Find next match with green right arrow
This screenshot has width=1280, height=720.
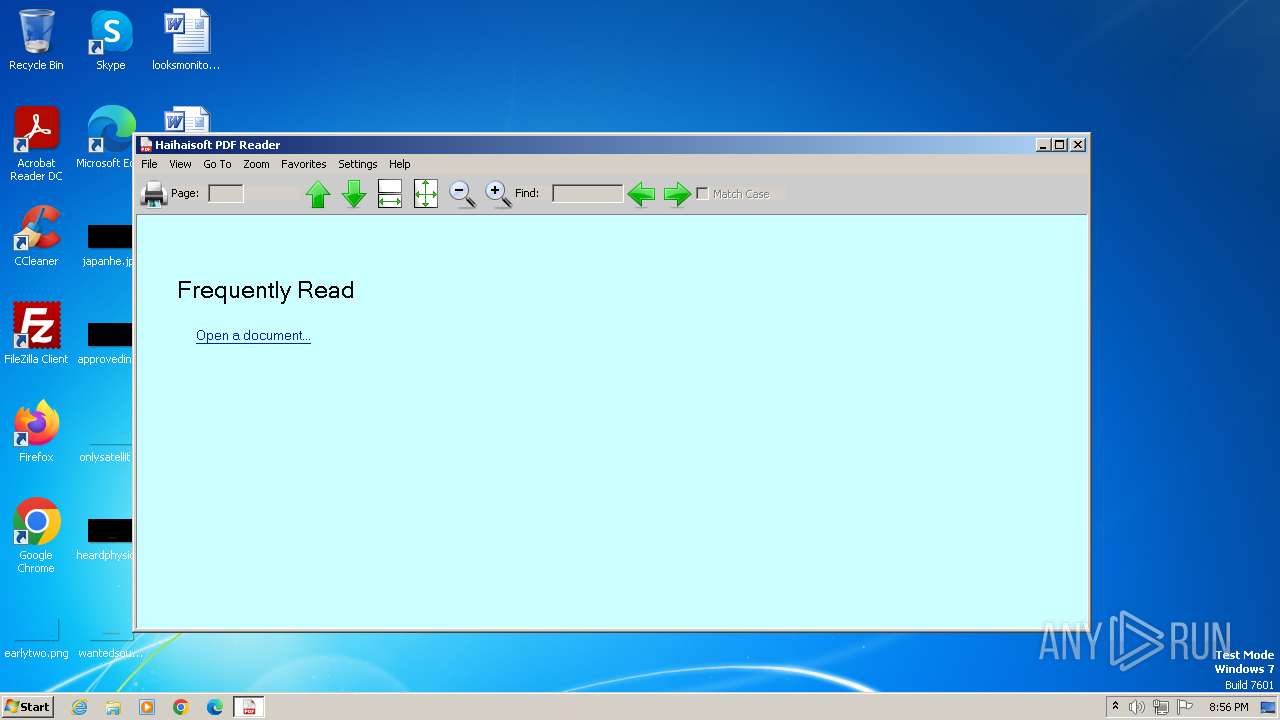(678, 194)
